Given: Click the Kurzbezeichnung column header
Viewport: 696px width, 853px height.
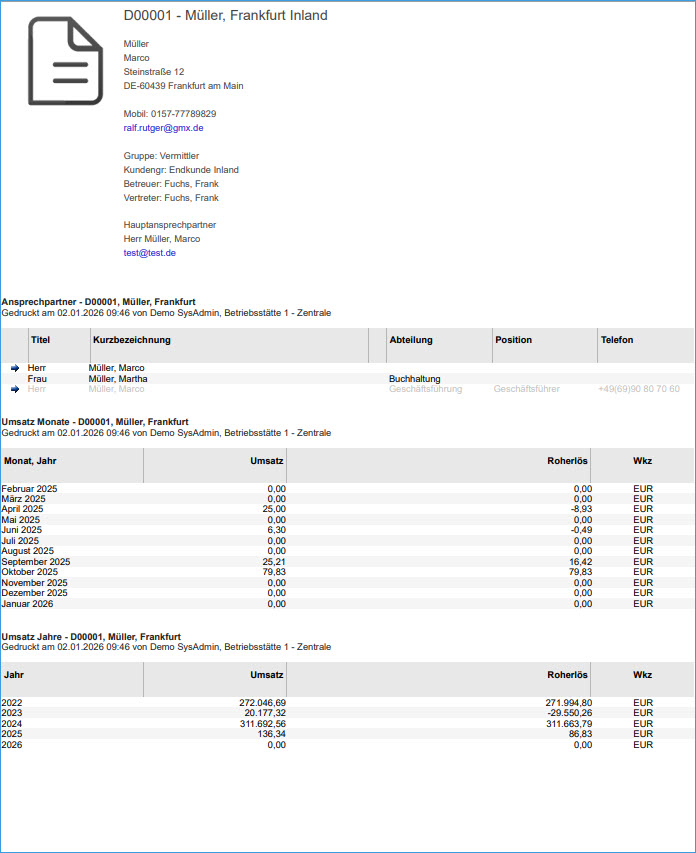Looking at the screenshot, I should coord(132,340).
